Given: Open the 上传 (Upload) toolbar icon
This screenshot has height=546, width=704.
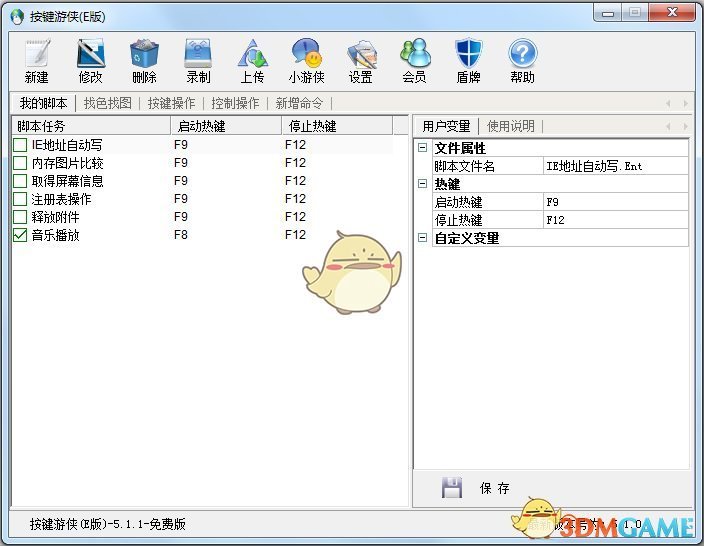Looking at the screenshot, I should pyautogui.click(x=252, y=62).
